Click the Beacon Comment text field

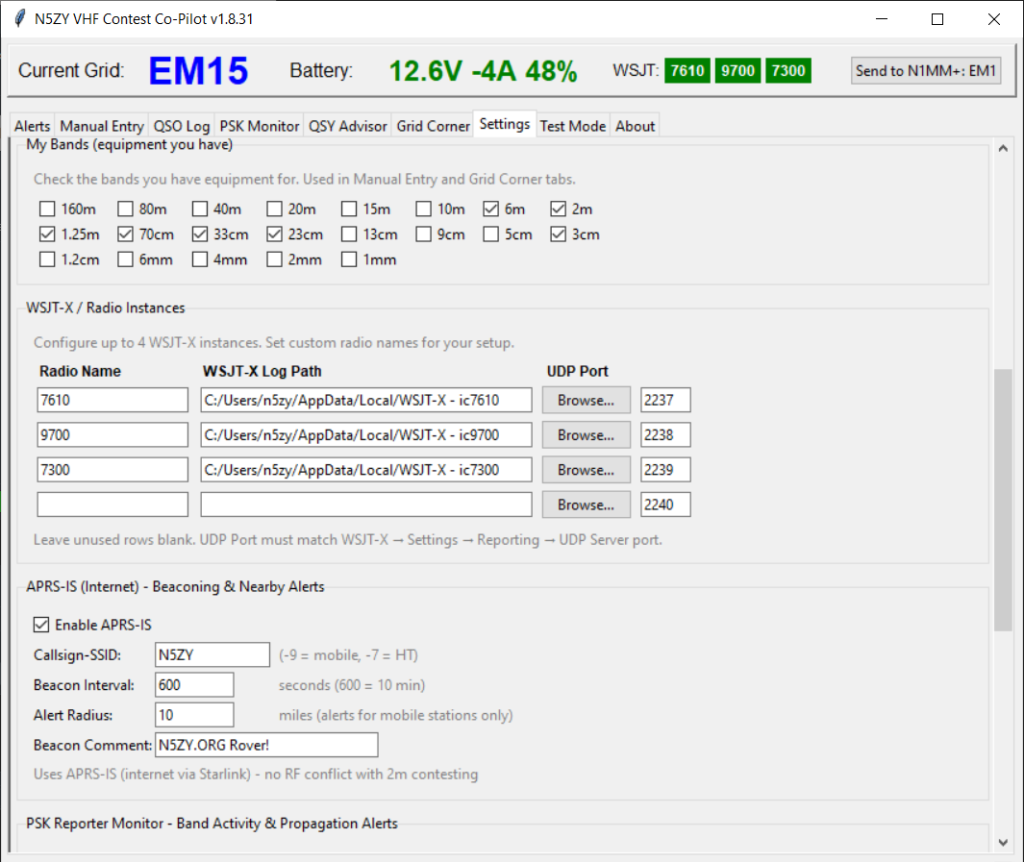click(267, 745)
